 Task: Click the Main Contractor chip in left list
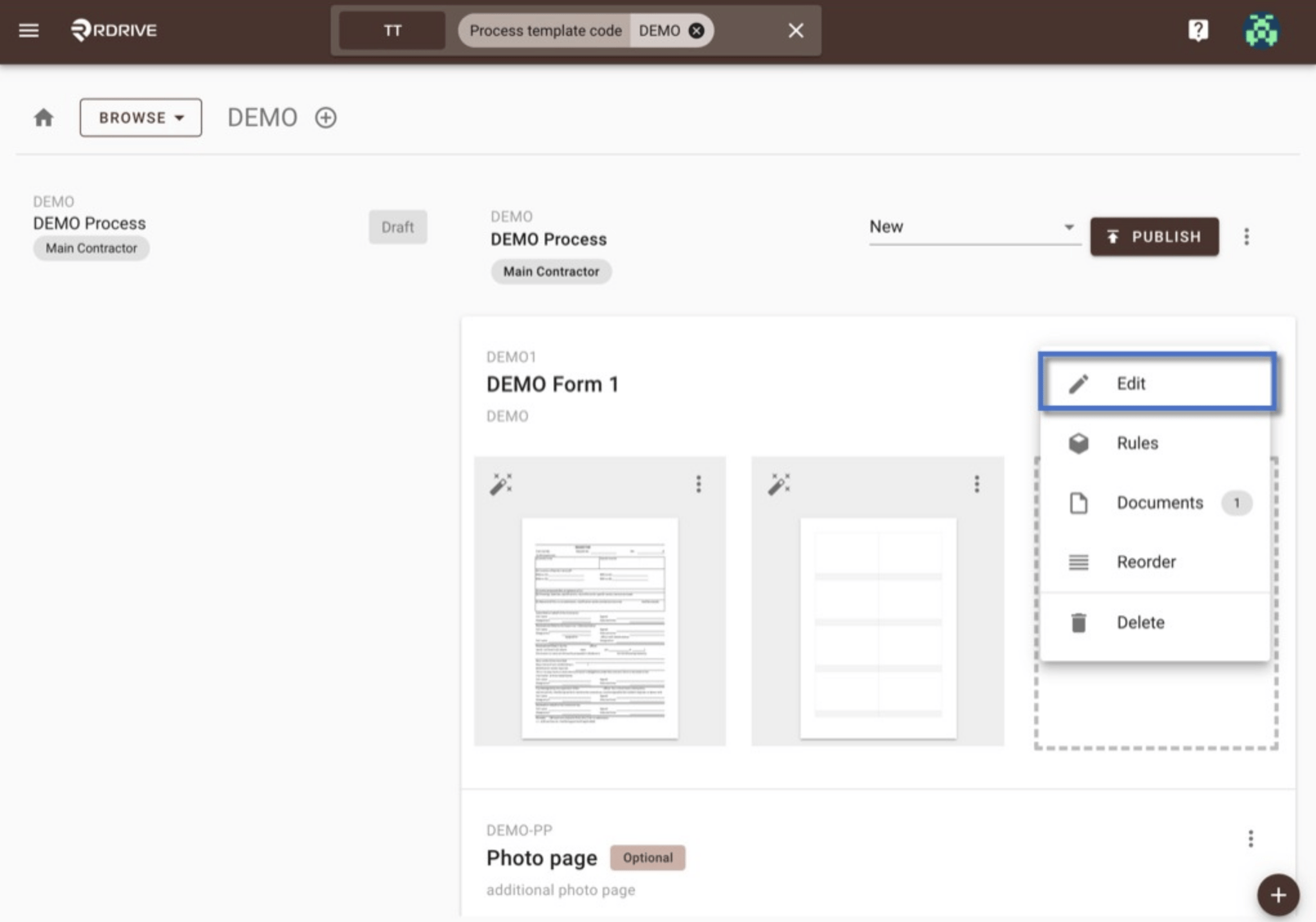pyautogui.click(x=91, y=248)
